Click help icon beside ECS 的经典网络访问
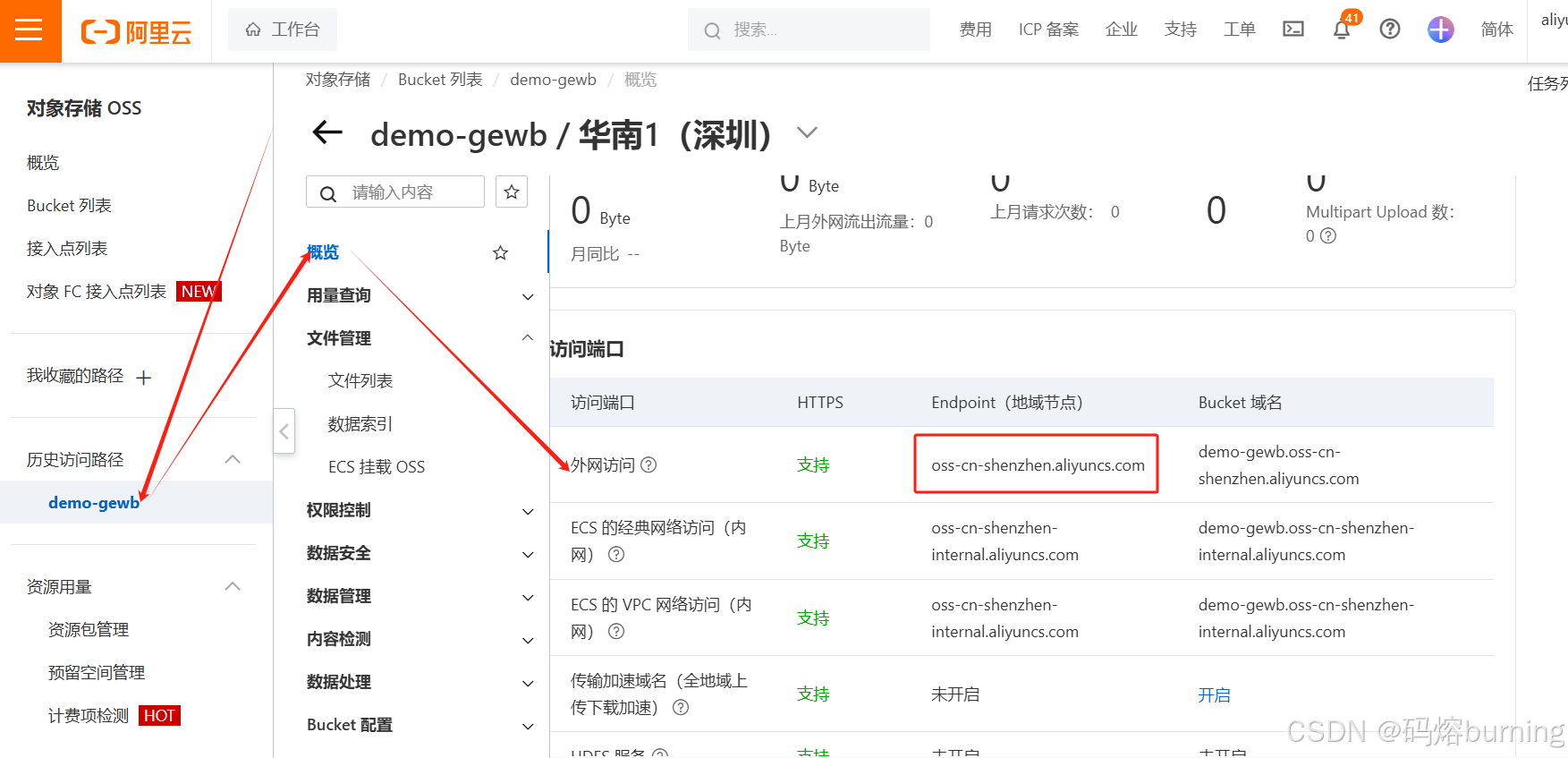This screenshot has height=758, width=1568. click(616, 555)
